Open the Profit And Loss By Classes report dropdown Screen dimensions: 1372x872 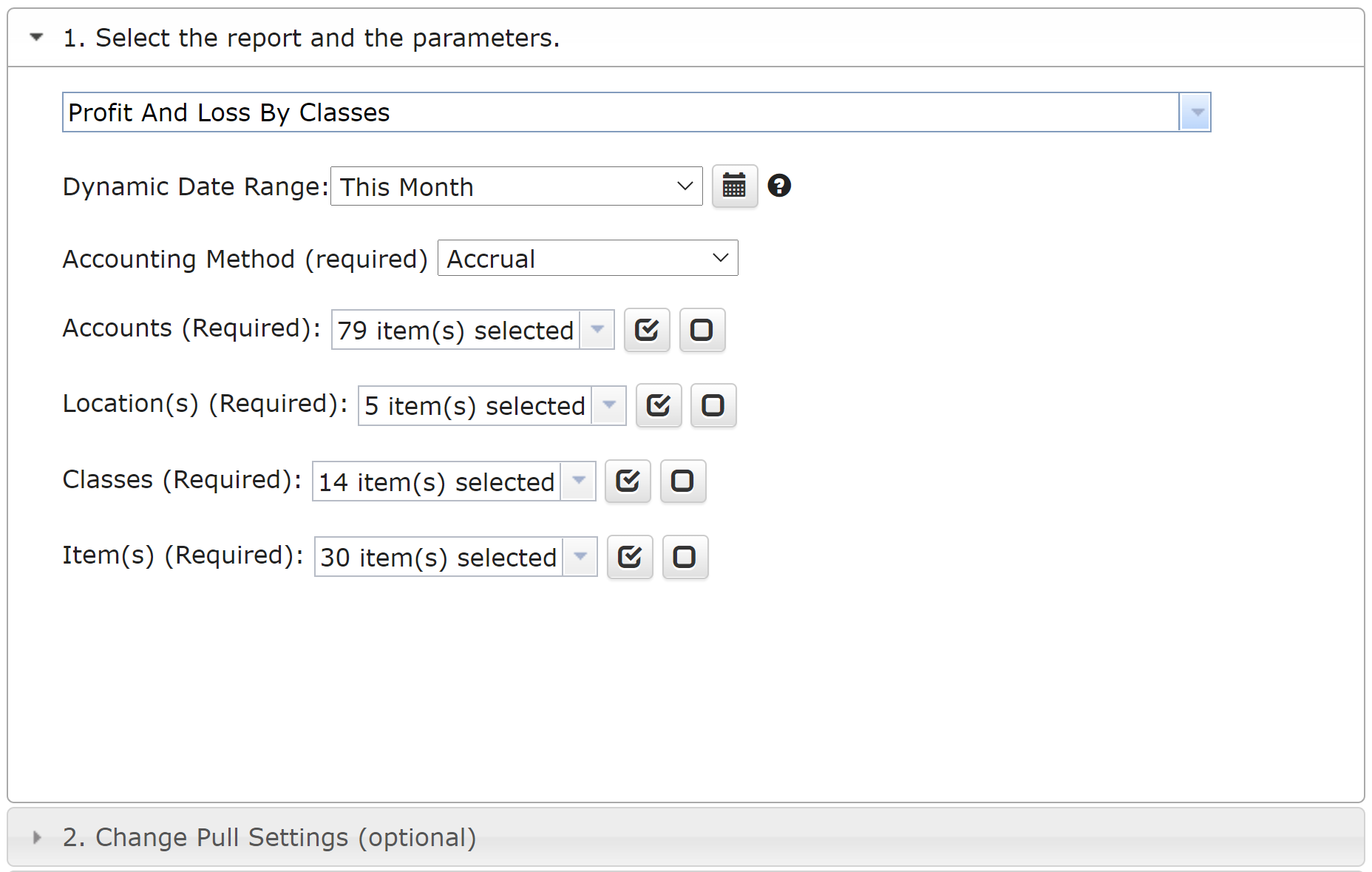coord(621,112)
